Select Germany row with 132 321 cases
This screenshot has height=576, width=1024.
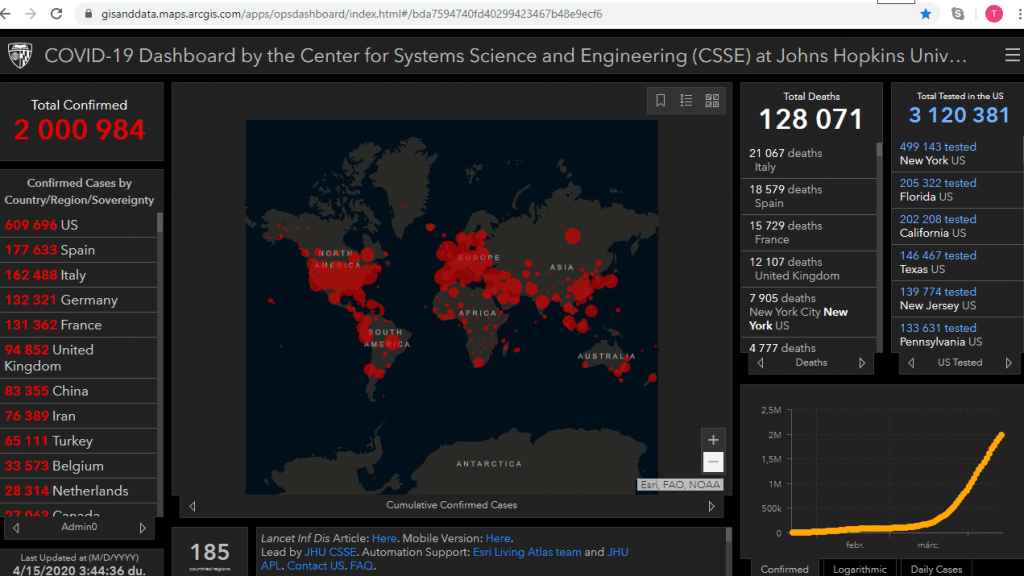(x=78, y=300)
